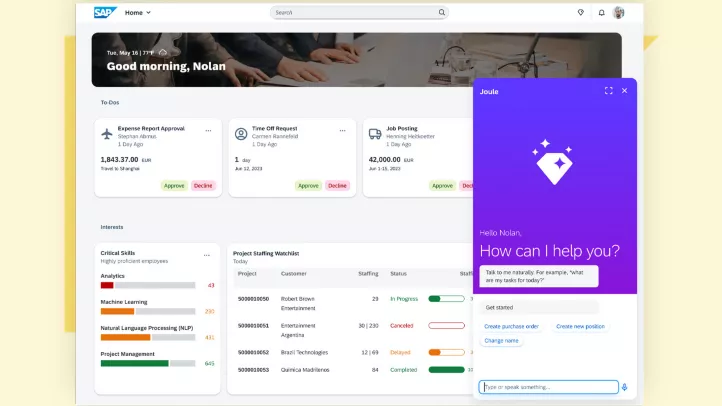Activate the microphone for voice input
Image resolution: width=722 pixels, height=406 pixels.
[625, 387]
